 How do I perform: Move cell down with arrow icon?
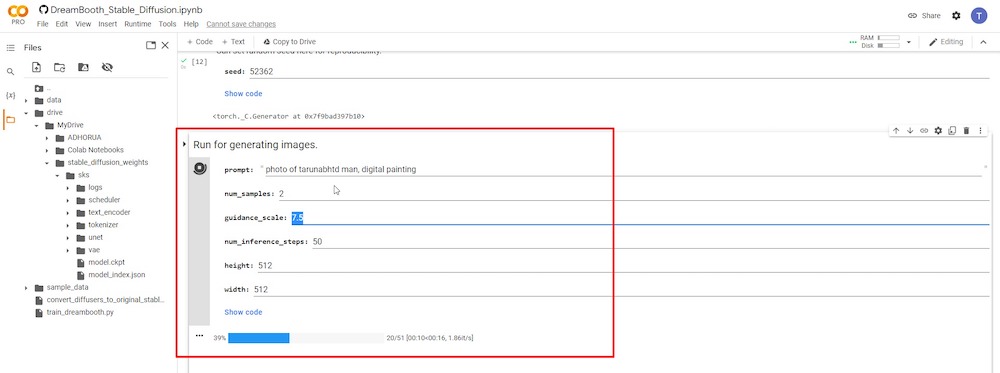click(x=910, y=131)
